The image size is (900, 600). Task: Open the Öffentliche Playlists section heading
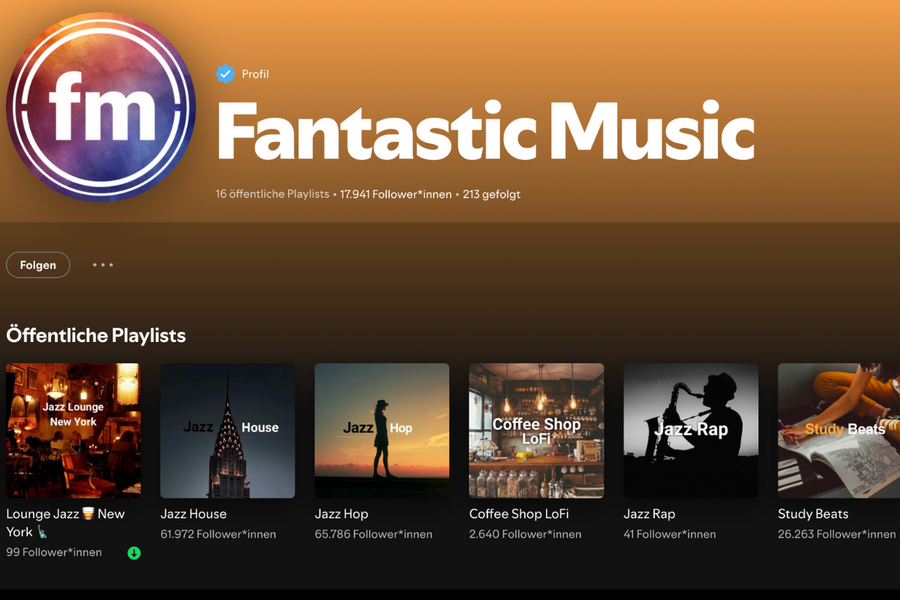click(x=96, y=335)
